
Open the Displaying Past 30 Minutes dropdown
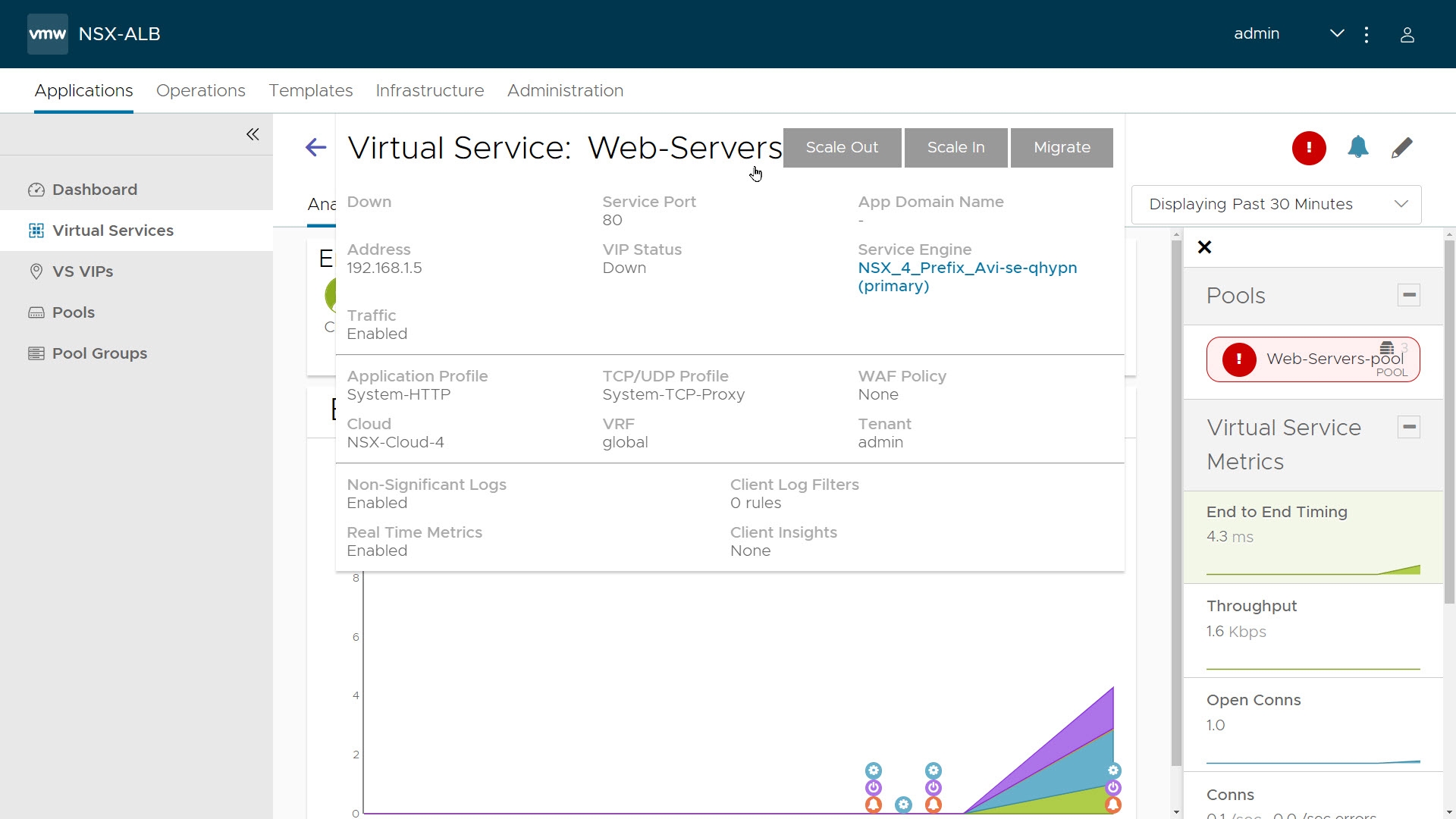1276,204
